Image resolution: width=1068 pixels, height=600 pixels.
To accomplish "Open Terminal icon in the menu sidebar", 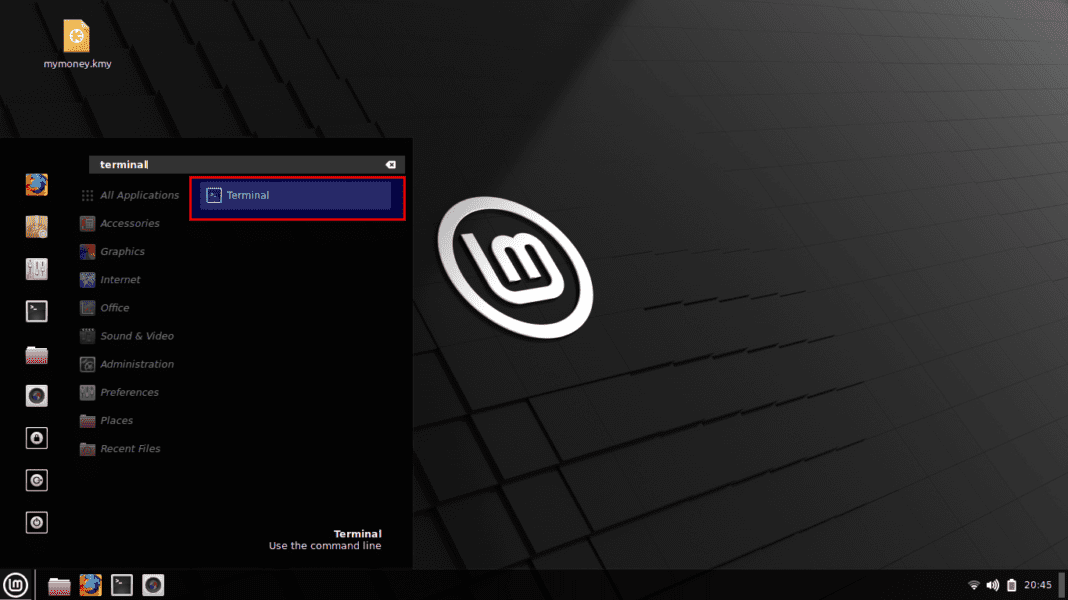I will [36, 311].
